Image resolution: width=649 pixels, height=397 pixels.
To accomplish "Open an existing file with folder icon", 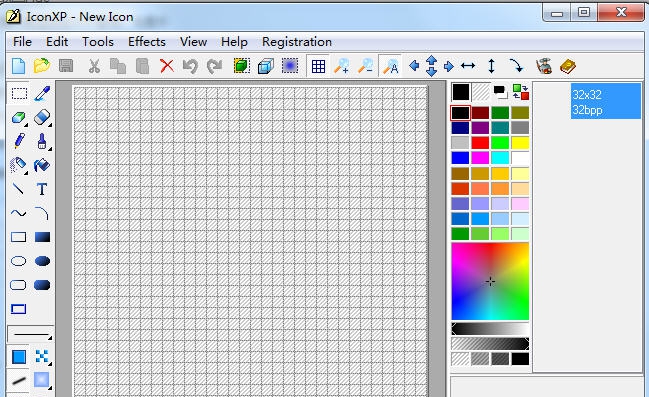I will 42,66.
